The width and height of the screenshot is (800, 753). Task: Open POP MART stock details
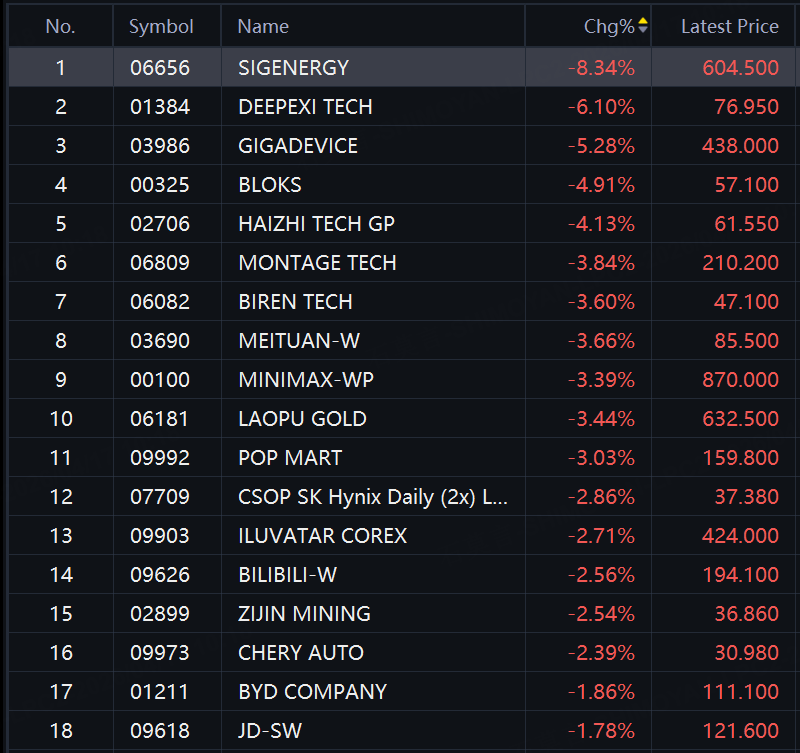point(290,458)
